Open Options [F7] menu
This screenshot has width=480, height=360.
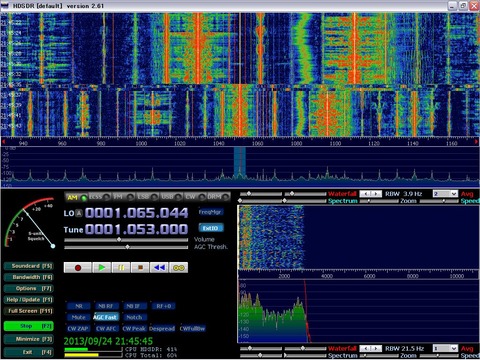coord(29,289)
